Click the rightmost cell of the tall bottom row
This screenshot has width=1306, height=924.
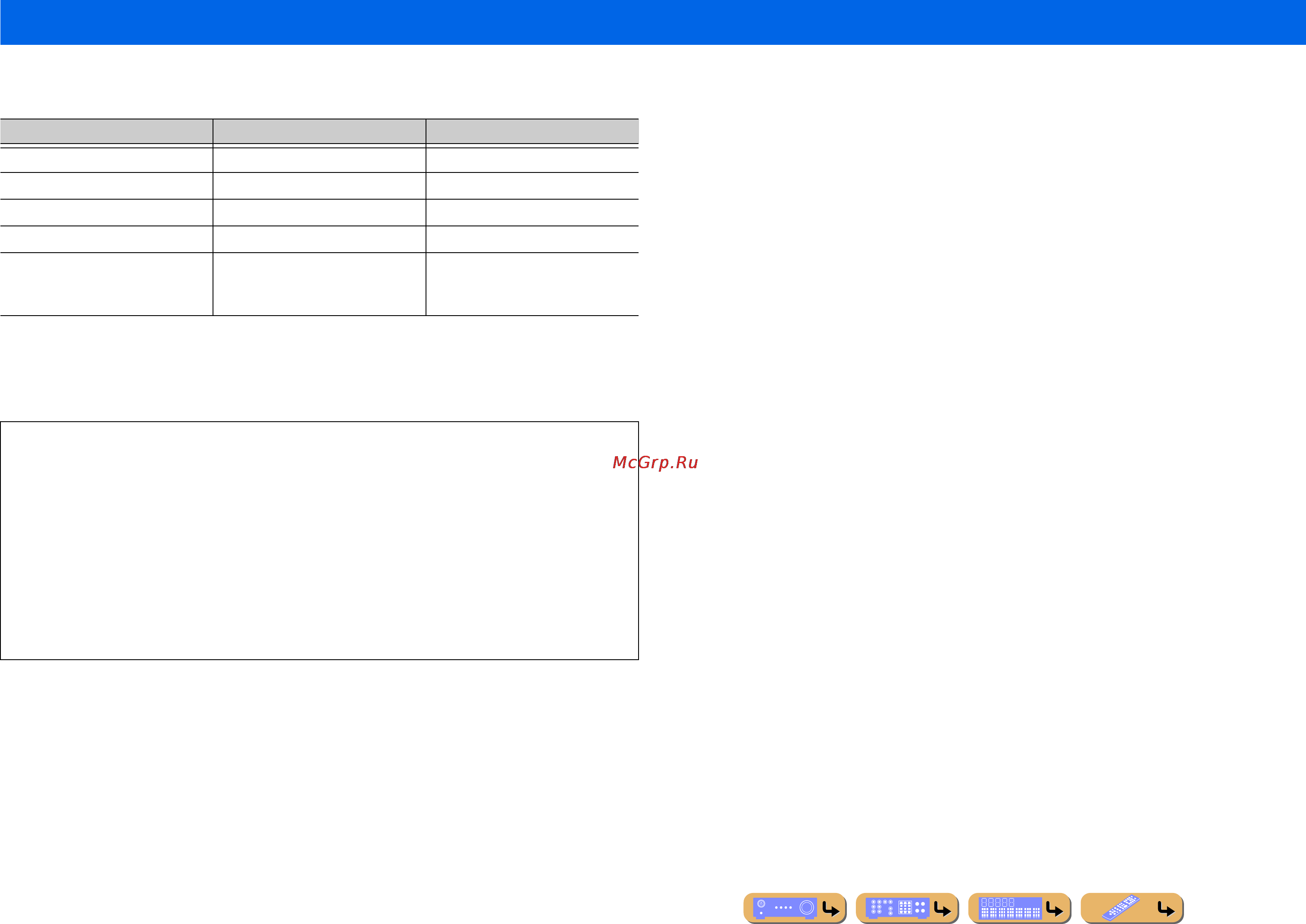[532, 284]
